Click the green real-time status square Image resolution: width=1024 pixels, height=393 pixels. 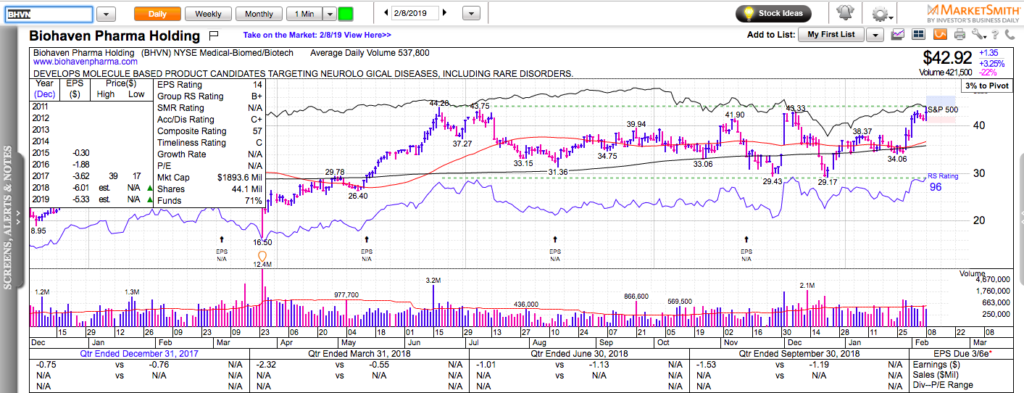pos(346,14)
